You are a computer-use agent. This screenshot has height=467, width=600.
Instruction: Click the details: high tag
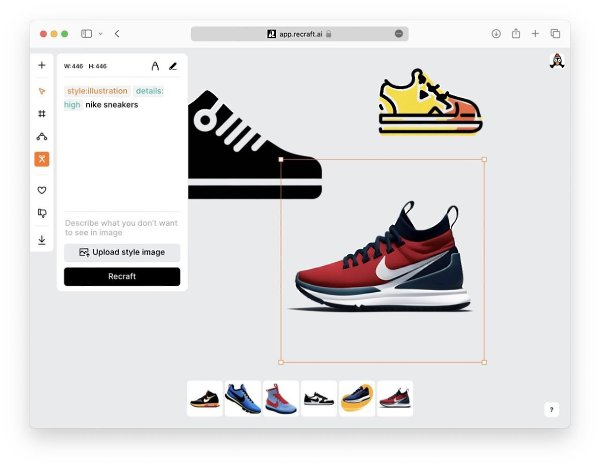pyautogui.click(x=149, y=91)
